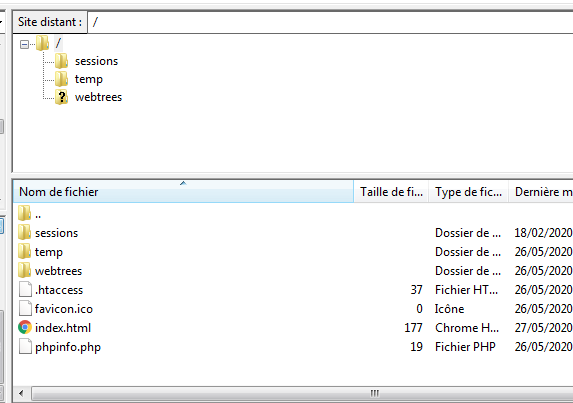This screenshot has height=403, width=573.
Task: Click the unknown webtrees folder icon in tree
Action: click(x=61, y=97)
